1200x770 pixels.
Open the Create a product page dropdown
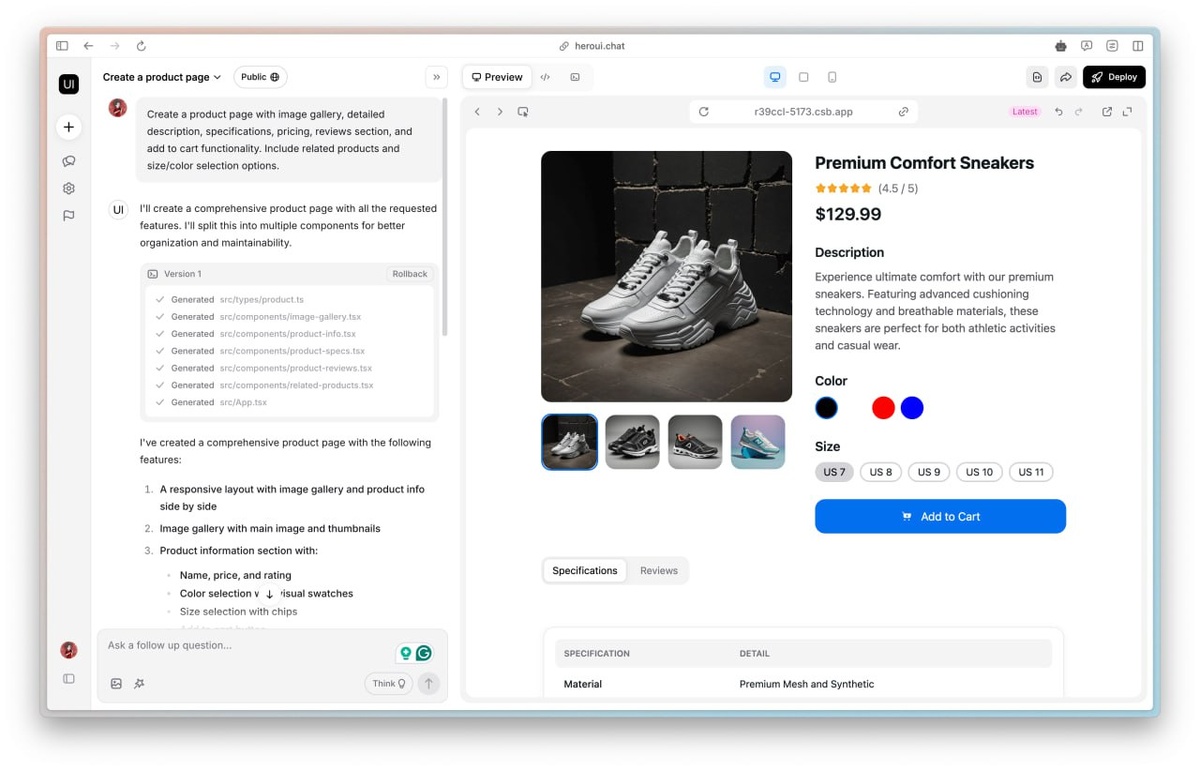[162, 77]
